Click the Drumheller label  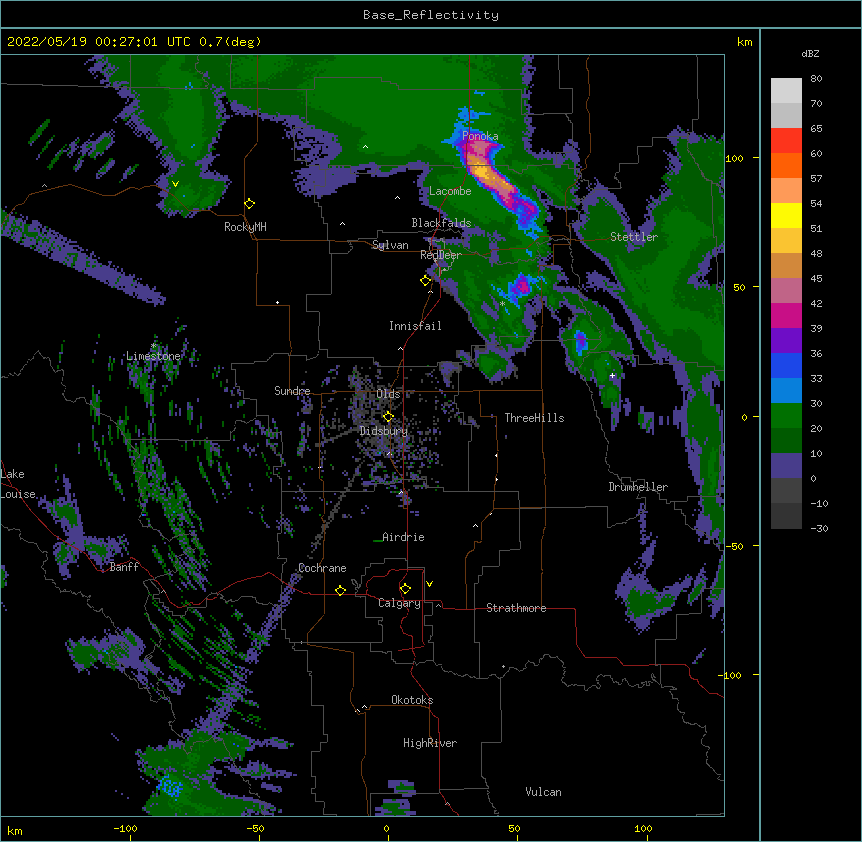coord(638,487)
